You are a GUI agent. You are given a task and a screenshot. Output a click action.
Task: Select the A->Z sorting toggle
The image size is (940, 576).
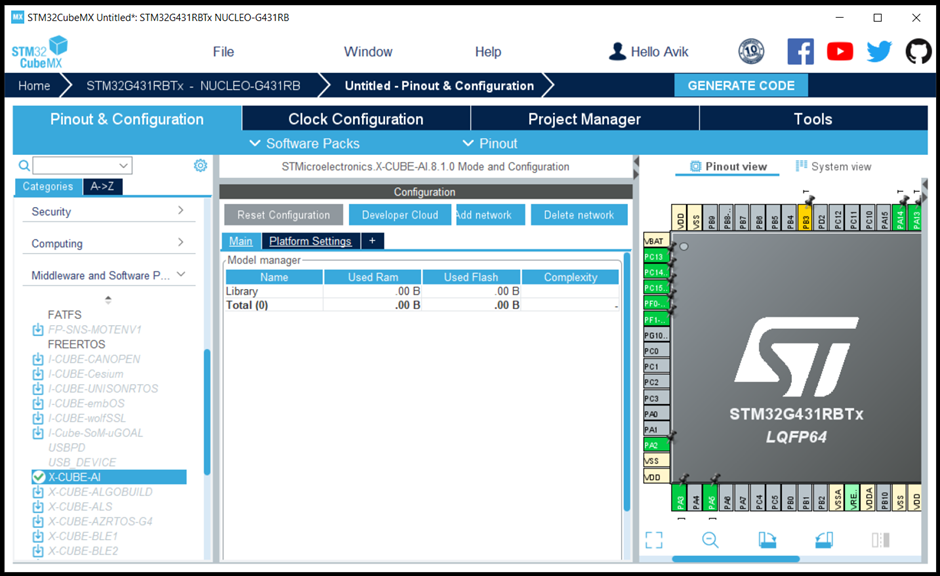[x=103, y=186]
